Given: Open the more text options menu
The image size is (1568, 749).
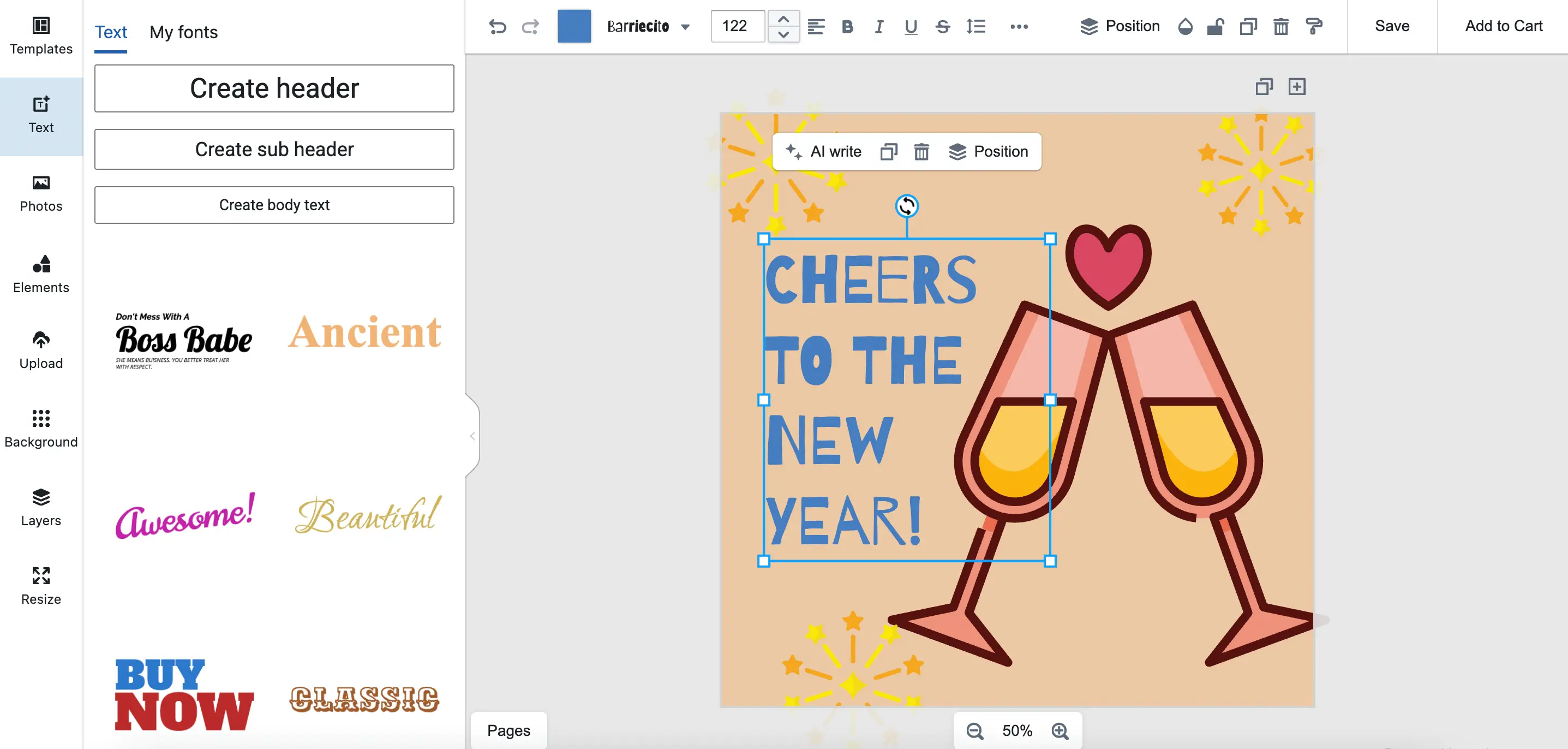Looking at the screenshot, I should point(1019,26).
